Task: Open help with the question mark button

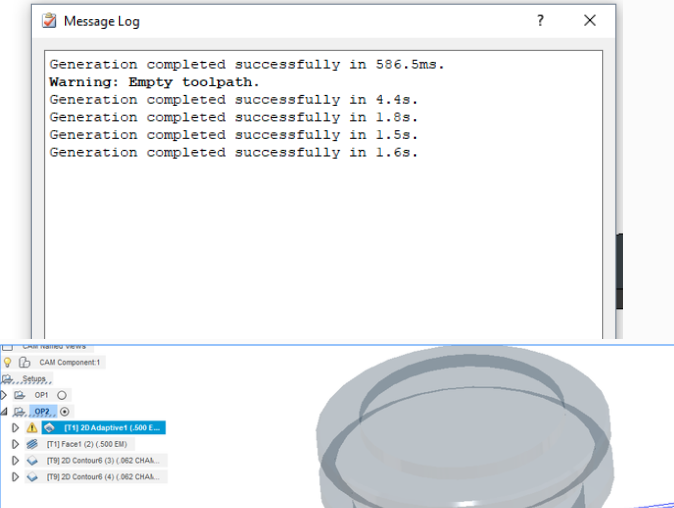Action: coord(540,20)
